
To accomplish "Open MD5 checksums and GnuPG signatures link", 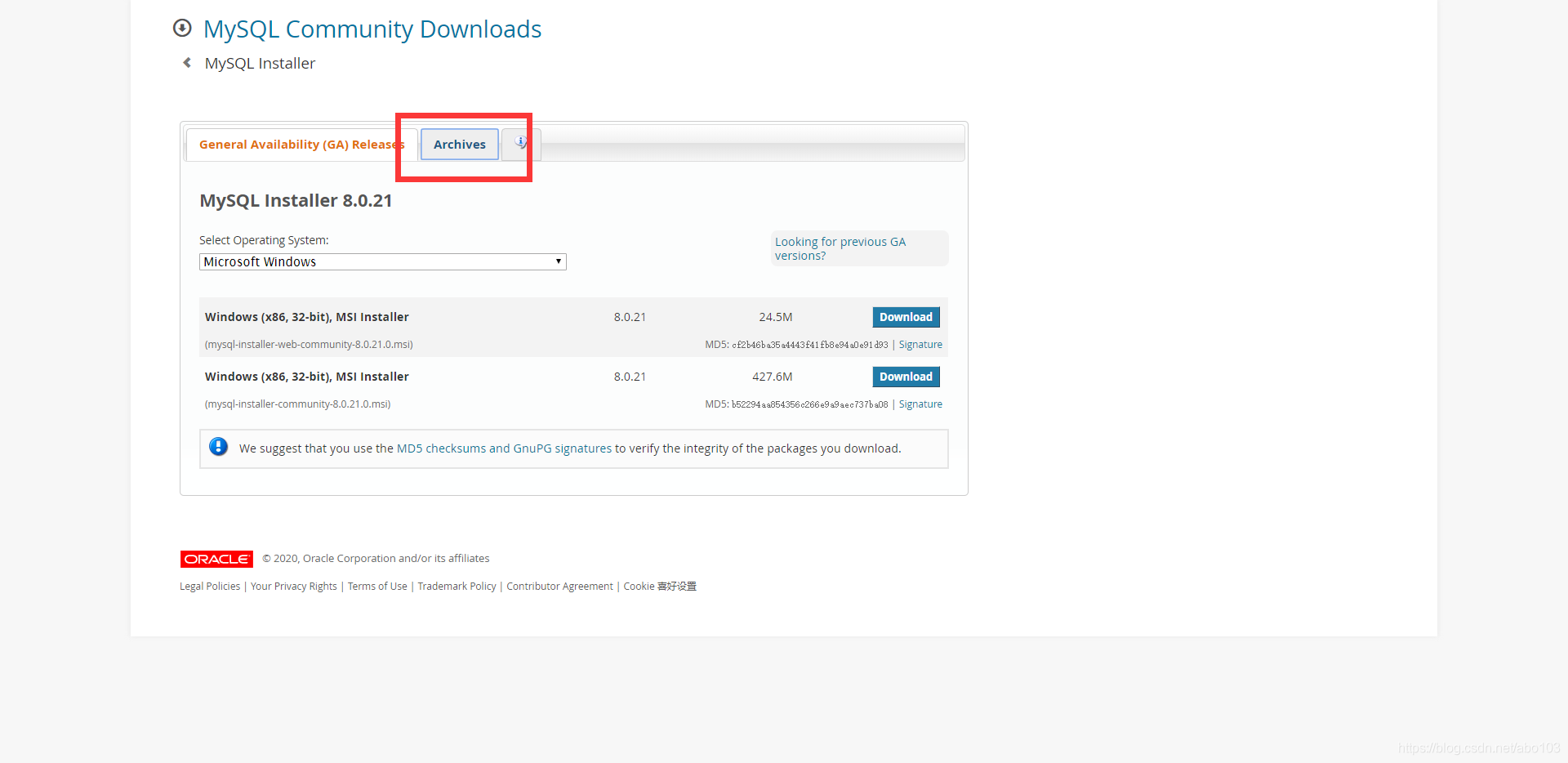I will pyautogui.click(x=504, y=448).
